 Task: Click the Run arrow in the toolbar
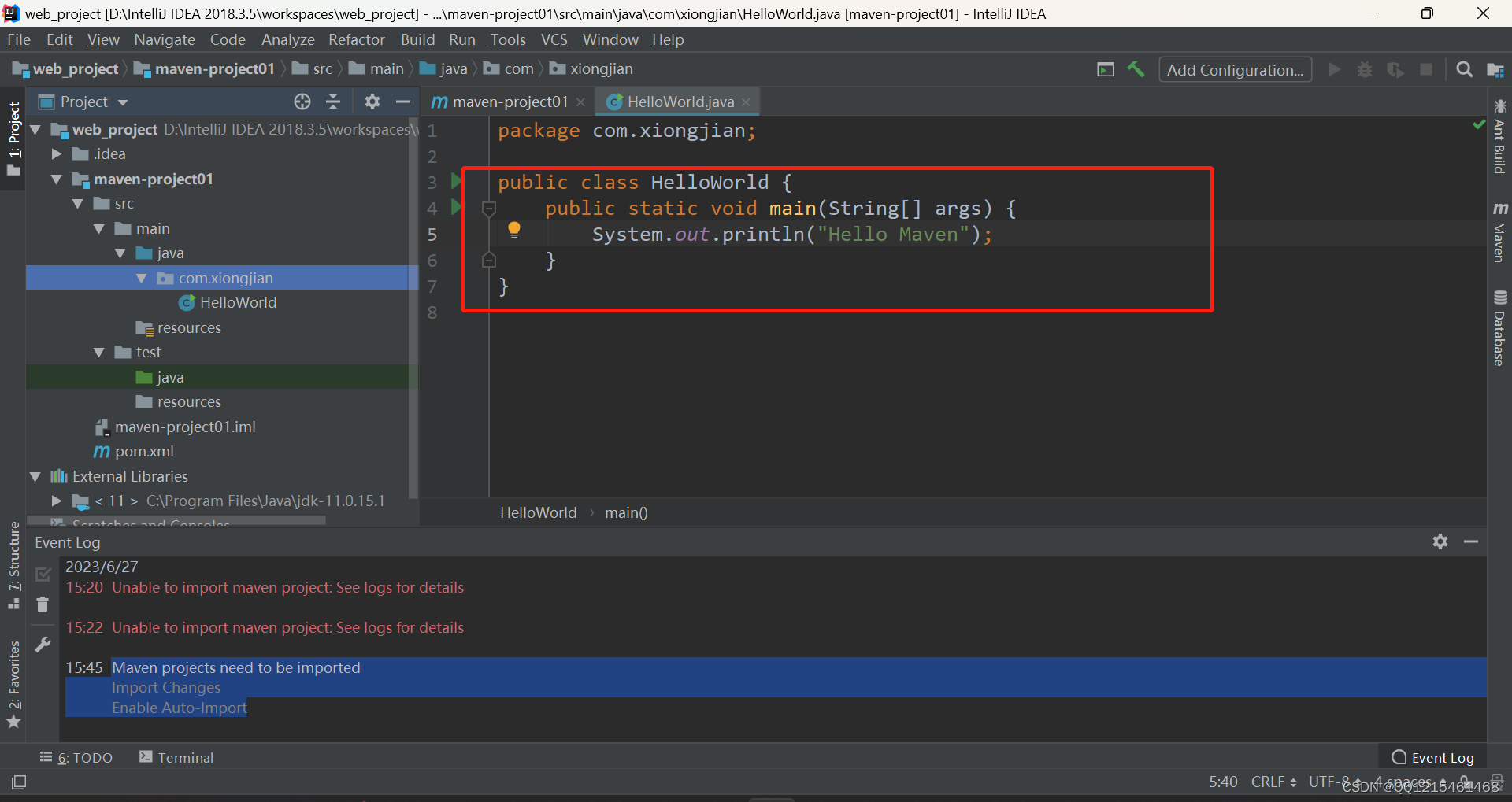(x=1334, y=69)
